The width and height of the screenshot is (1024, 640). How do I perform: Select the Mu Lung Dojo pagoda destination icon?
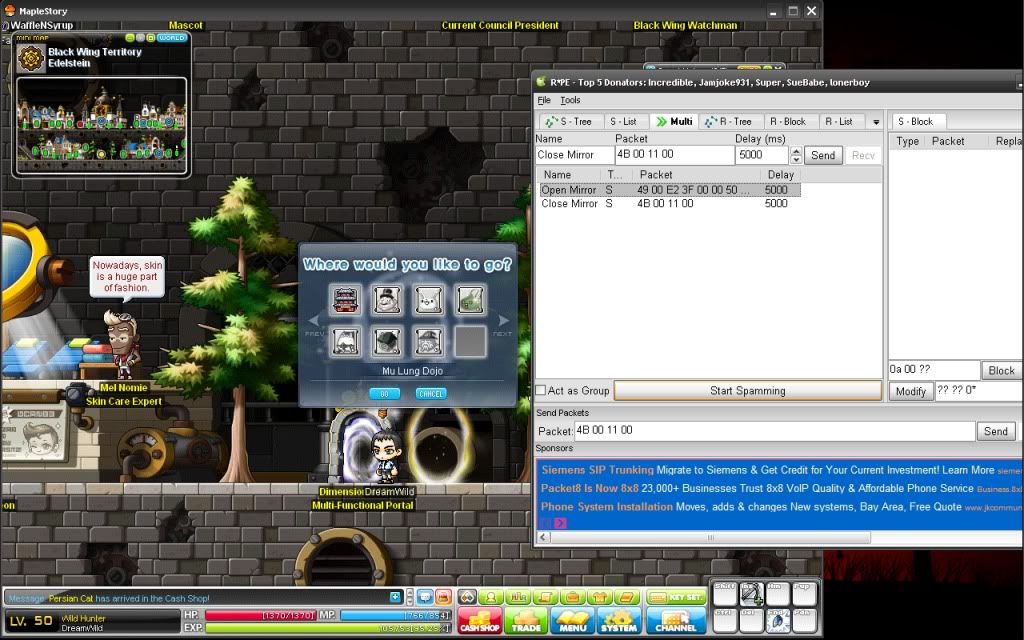[x=345, y=300]
